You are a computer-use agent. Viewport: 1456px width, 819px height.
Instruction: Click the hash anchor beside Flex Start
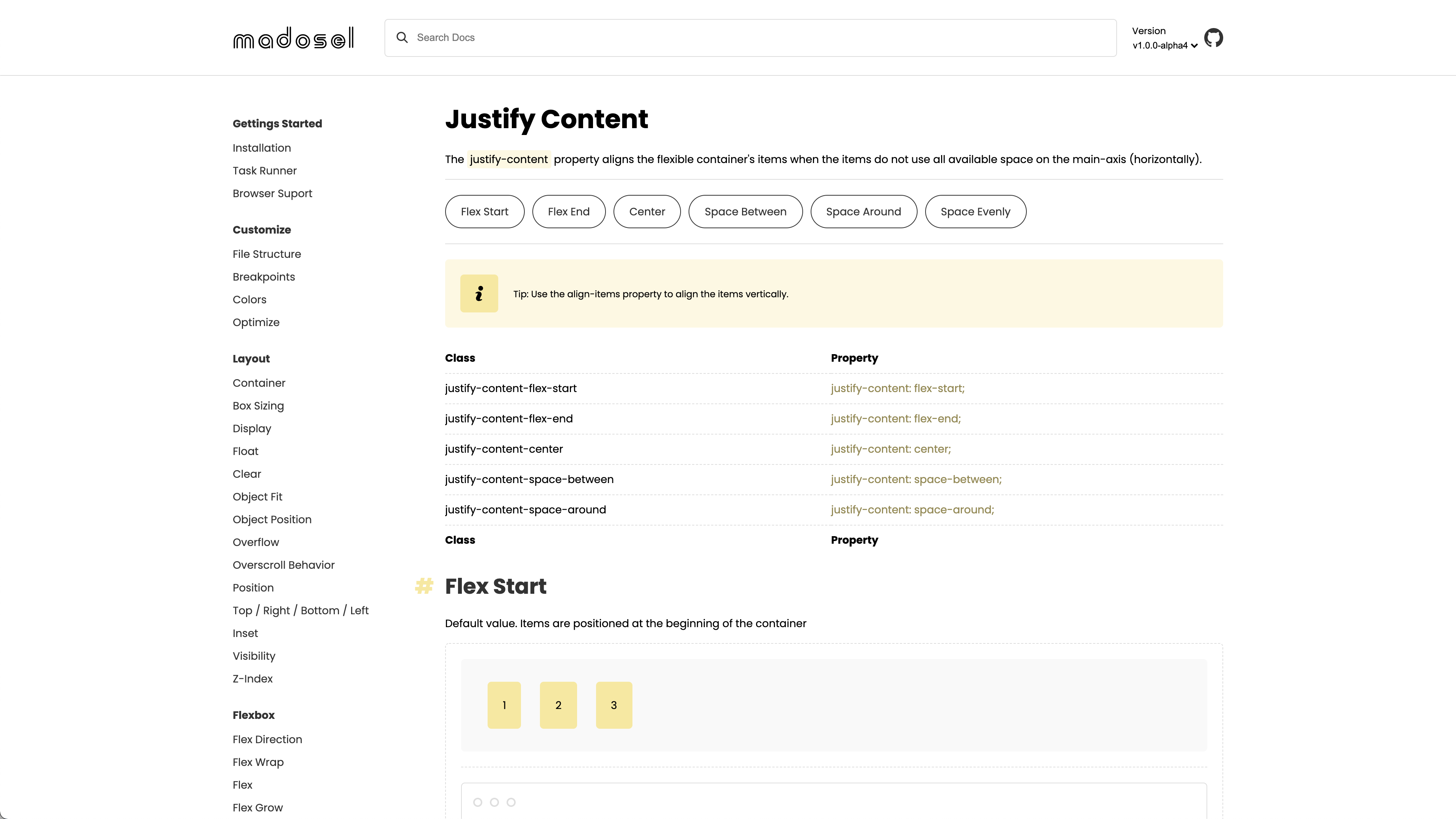tap(424, 586)
